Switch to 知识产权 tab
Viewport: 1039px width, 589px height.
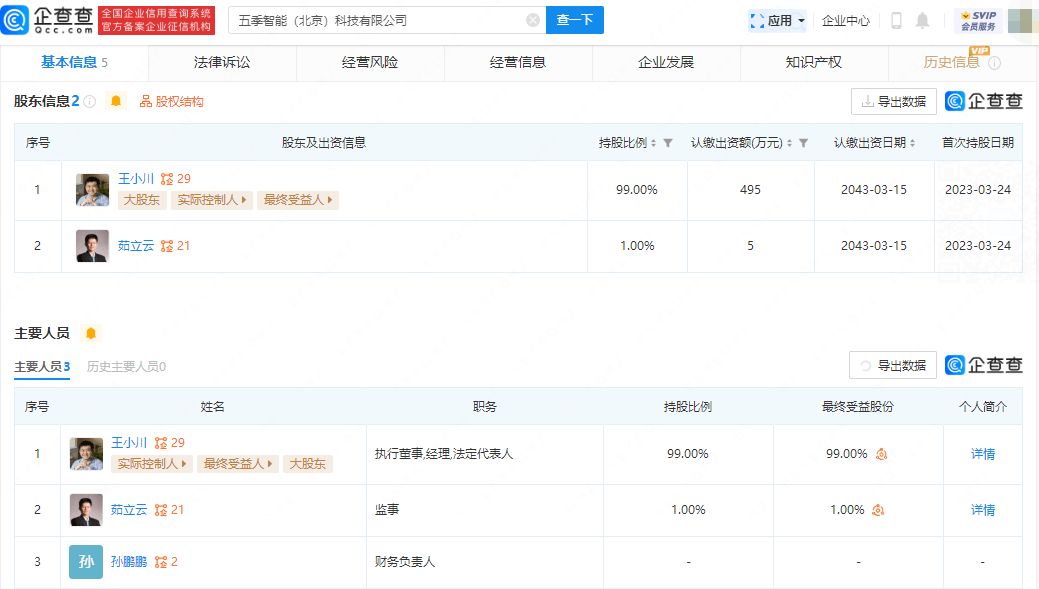pyautogui.click(x=814, y=62)
